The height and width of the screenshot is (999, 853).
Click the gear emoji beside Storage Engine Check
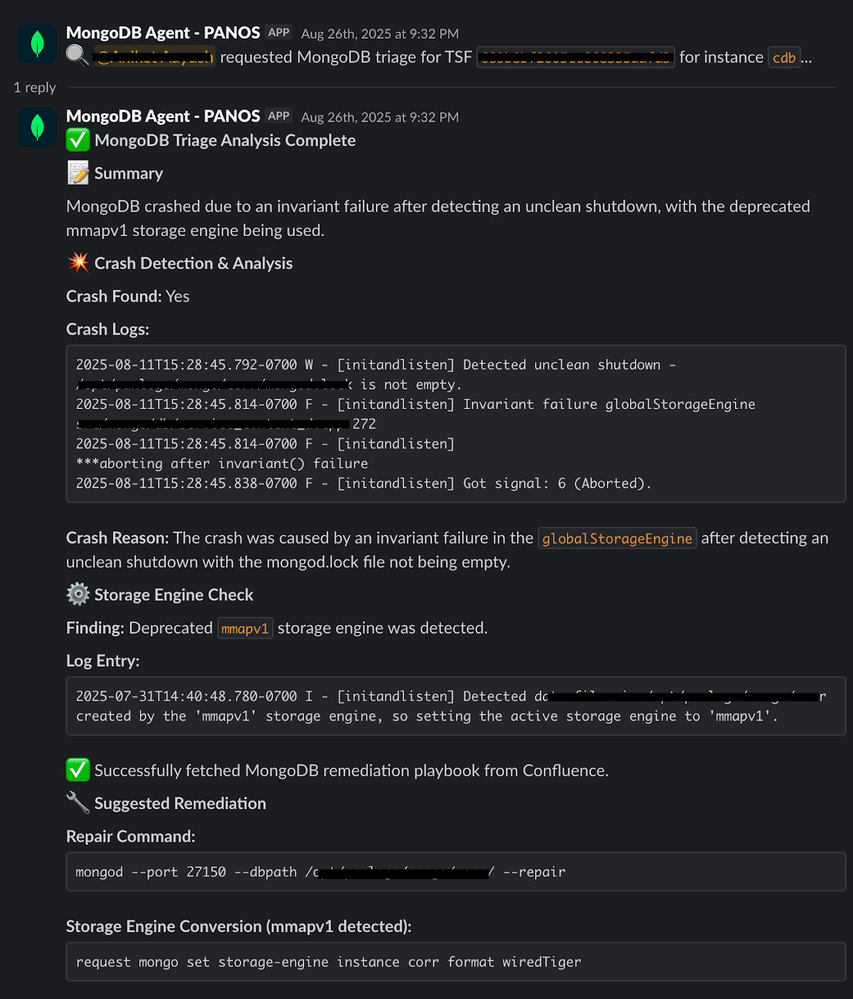[x=77, y=594]
